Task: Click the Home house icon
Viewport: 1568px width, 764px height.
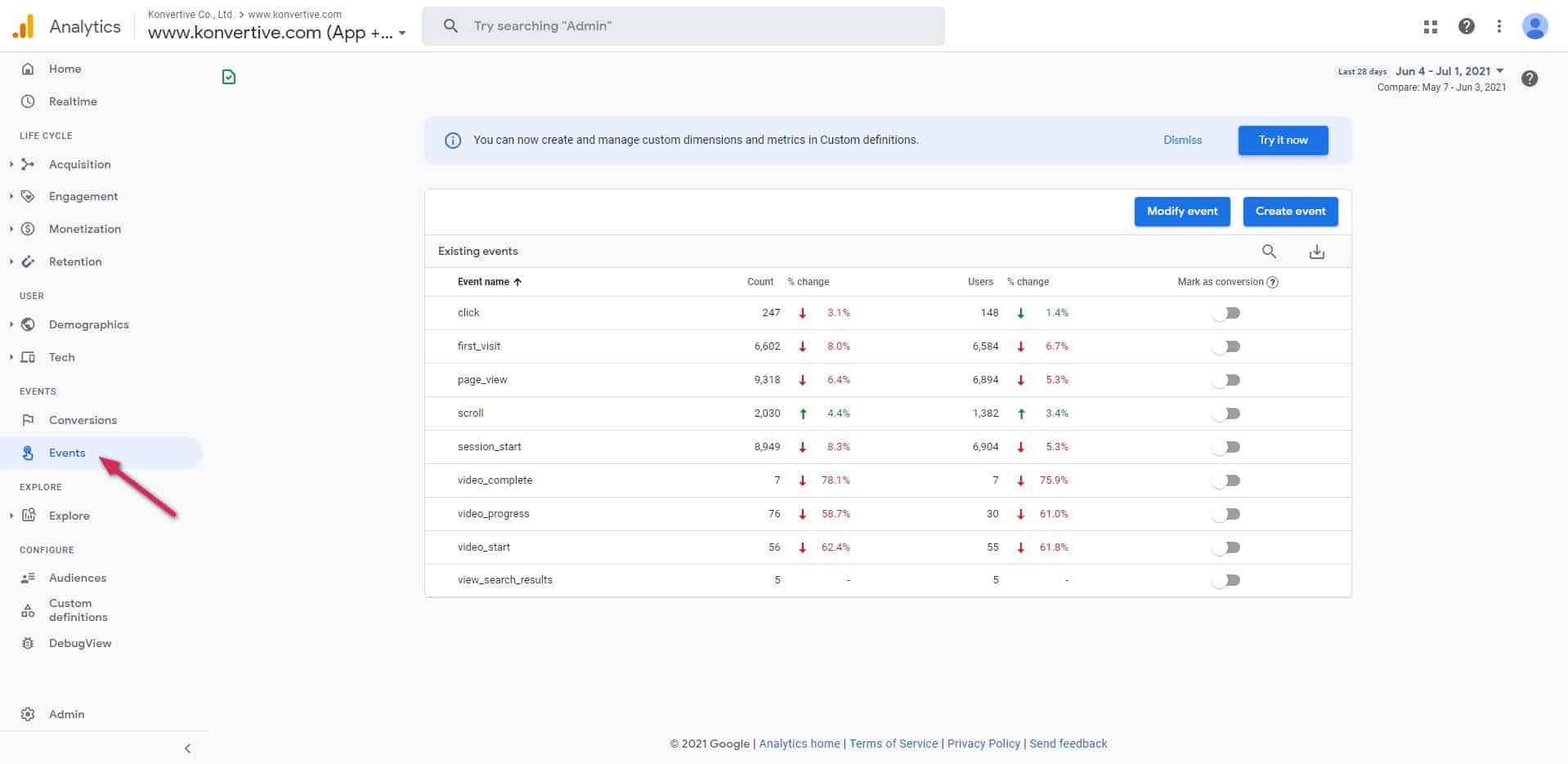Action: [28, 69]
